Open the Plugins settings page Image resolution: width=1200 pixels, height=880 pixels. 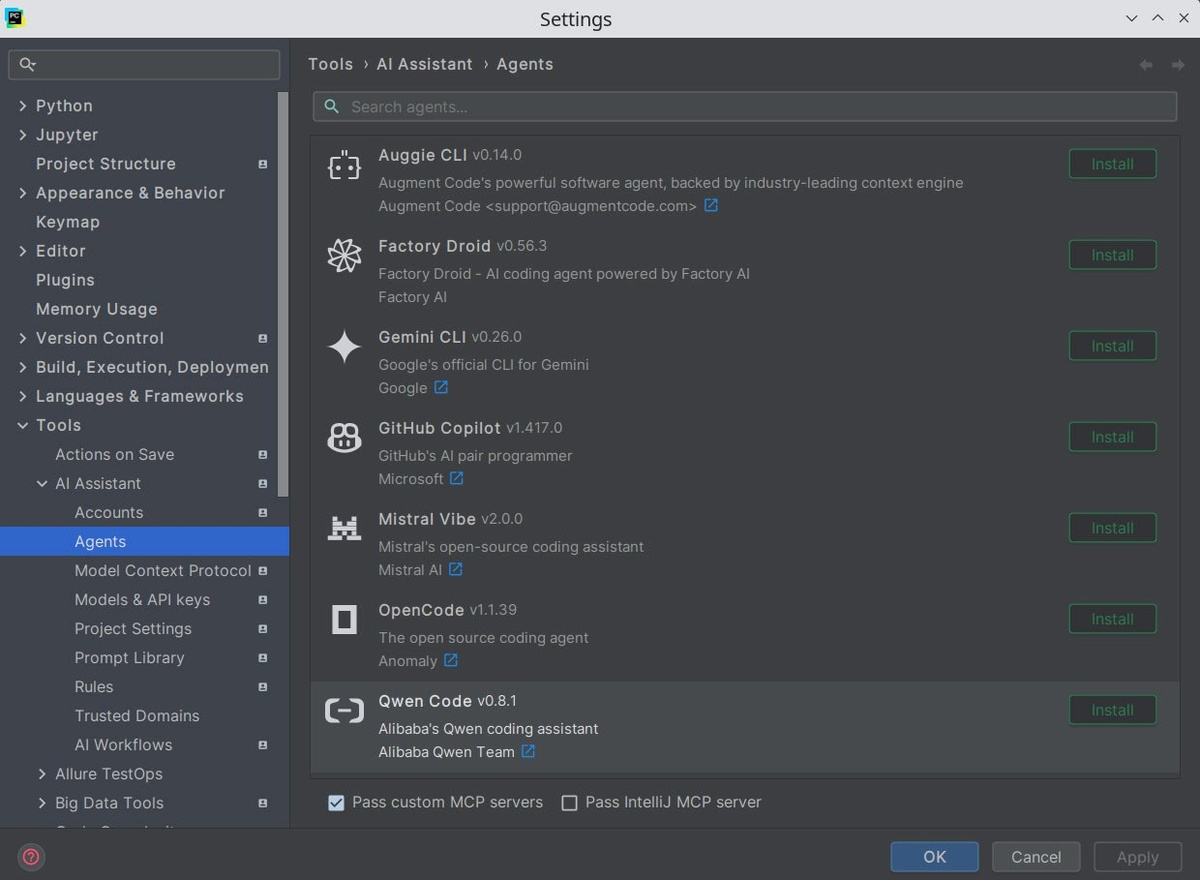[65, 280]
